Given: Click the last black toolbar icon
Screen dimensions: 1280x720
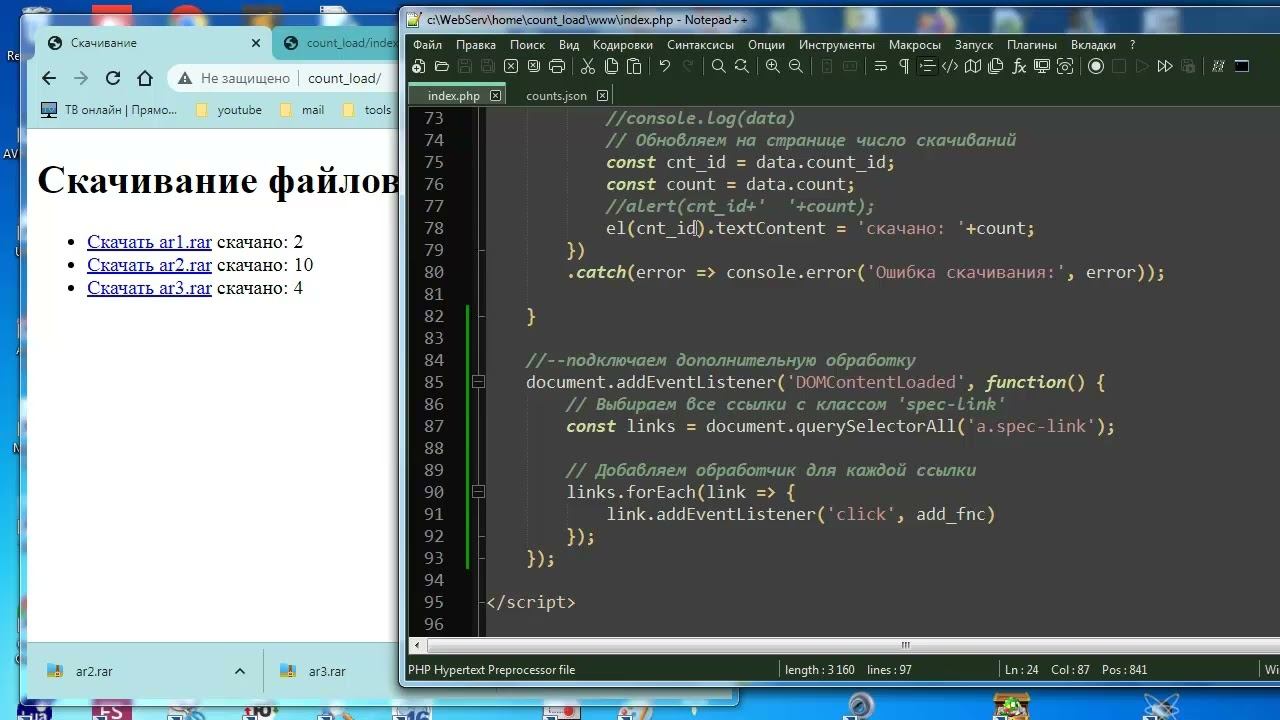Looking at the screenshot, I should pos(1241,66).
